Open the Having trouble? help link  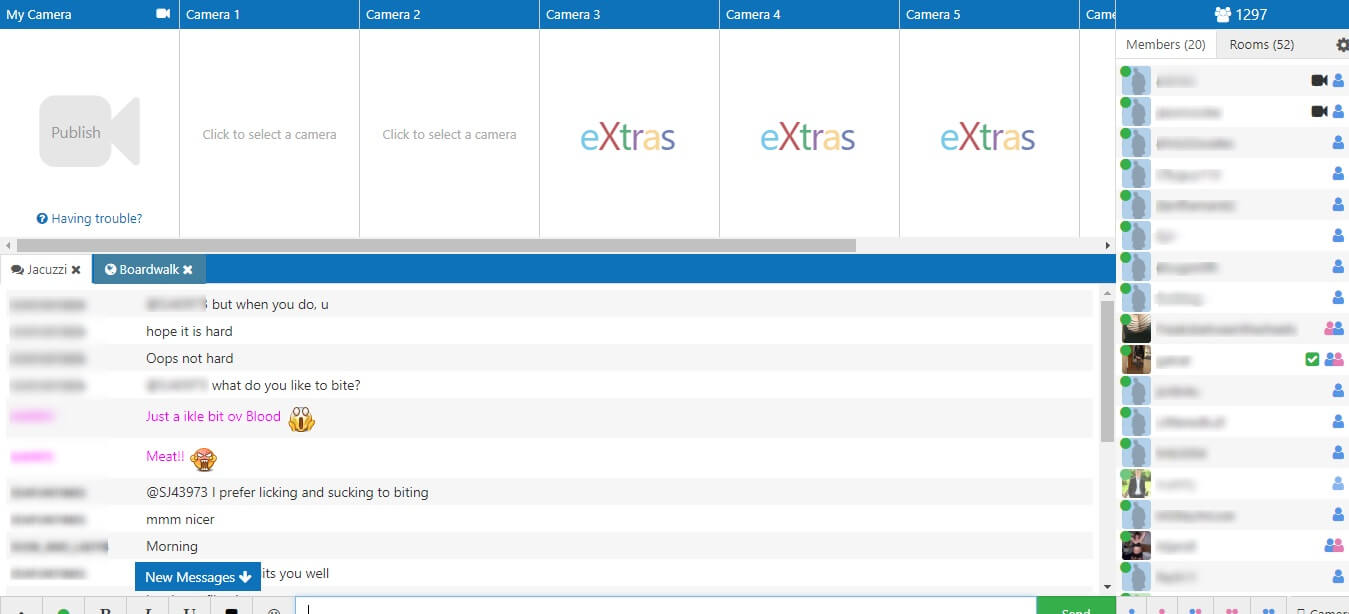pyautogui.click(x=90, y=219)
